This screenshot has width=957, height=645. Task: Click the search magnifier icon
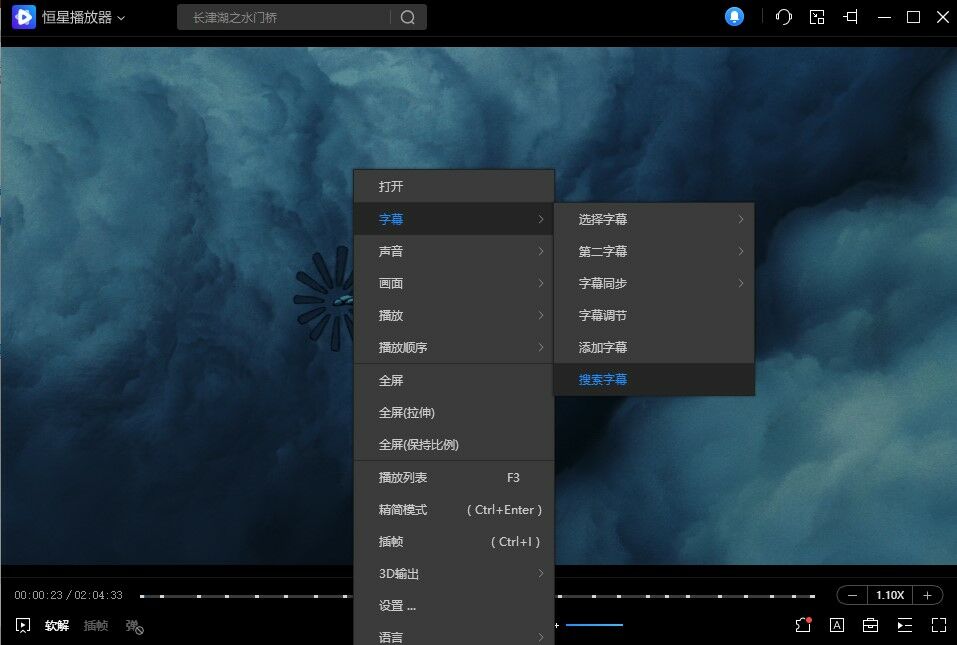coord(407,17)
